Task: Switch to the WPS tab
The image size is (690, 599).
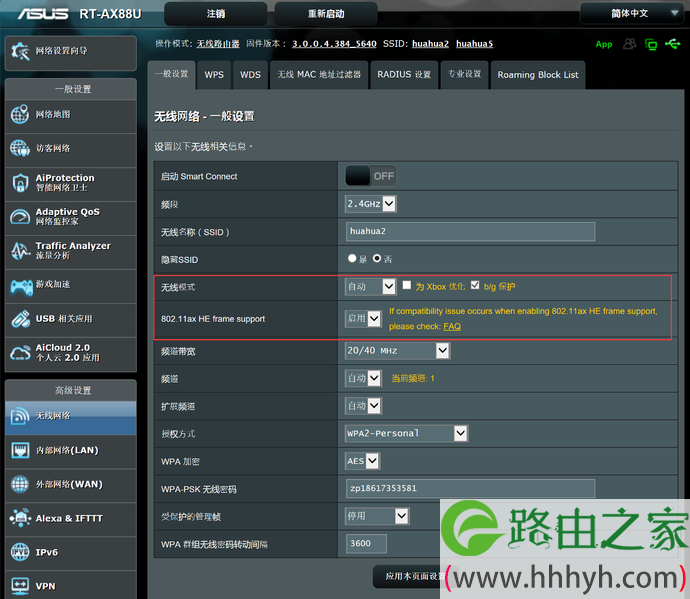Action: pyautogui.click(x=214, y=75)
